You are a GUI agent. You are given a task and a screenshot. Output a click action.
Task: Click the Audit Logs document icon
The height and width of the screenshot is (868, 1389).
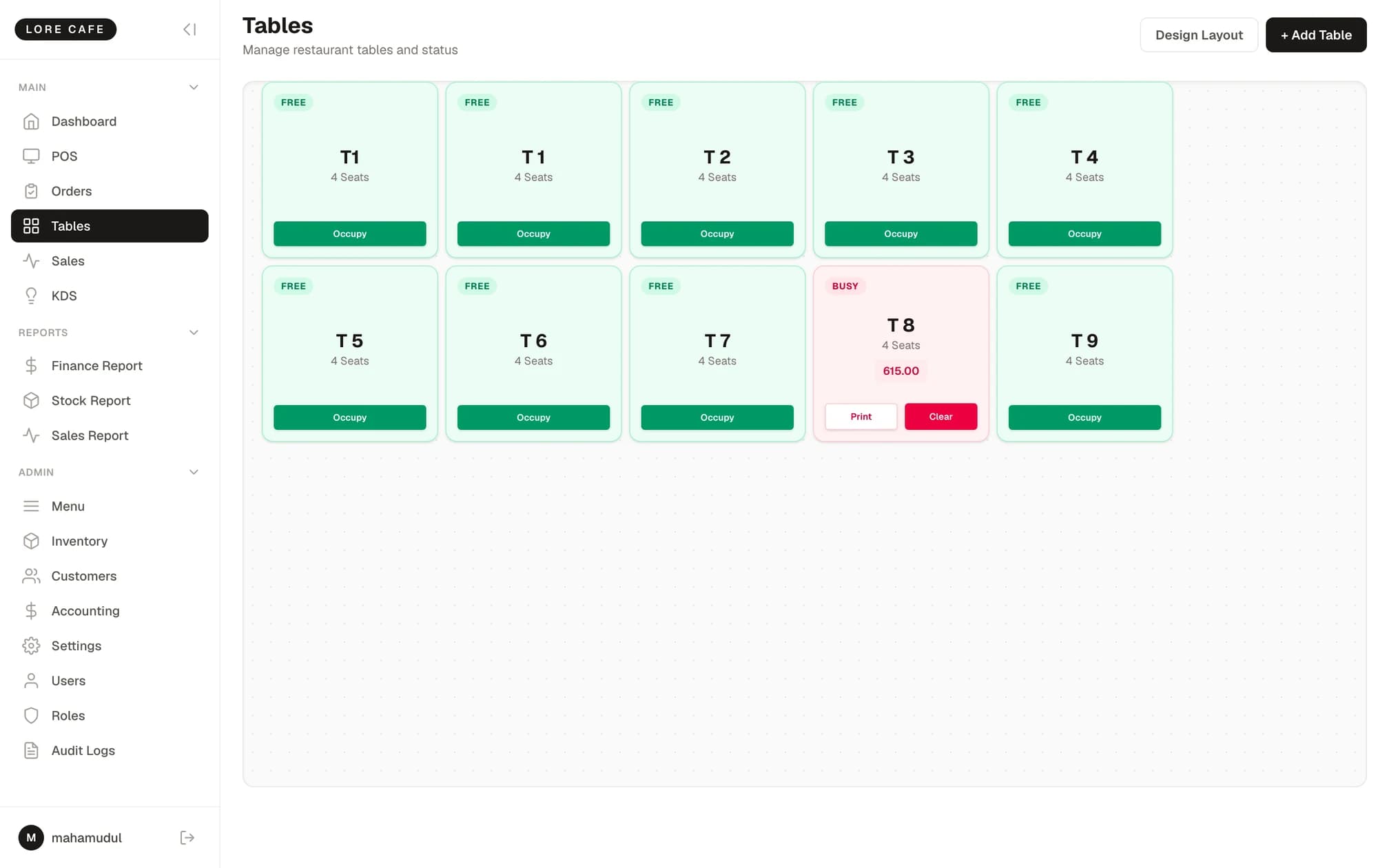(x=31, y=750)
